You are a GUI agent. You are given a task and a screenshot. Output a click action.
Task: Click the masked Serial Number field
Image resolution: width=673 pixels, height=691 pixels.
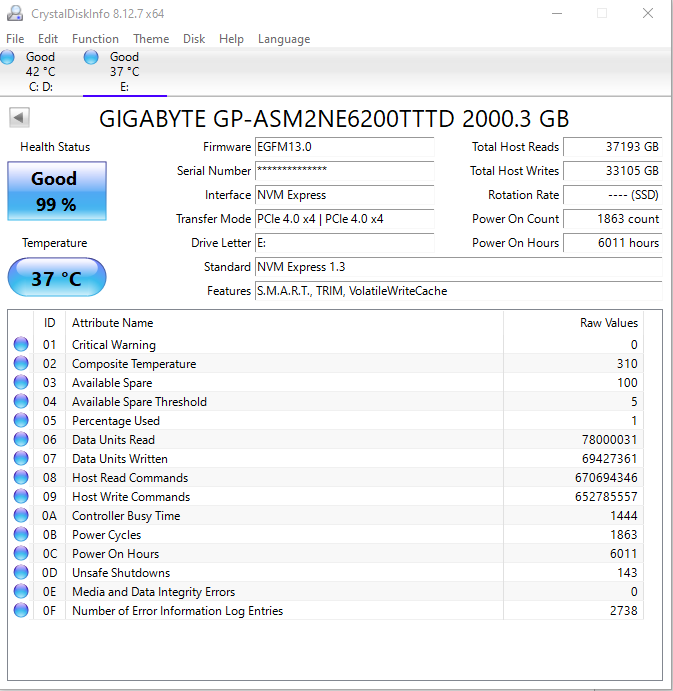click(345, 171)
